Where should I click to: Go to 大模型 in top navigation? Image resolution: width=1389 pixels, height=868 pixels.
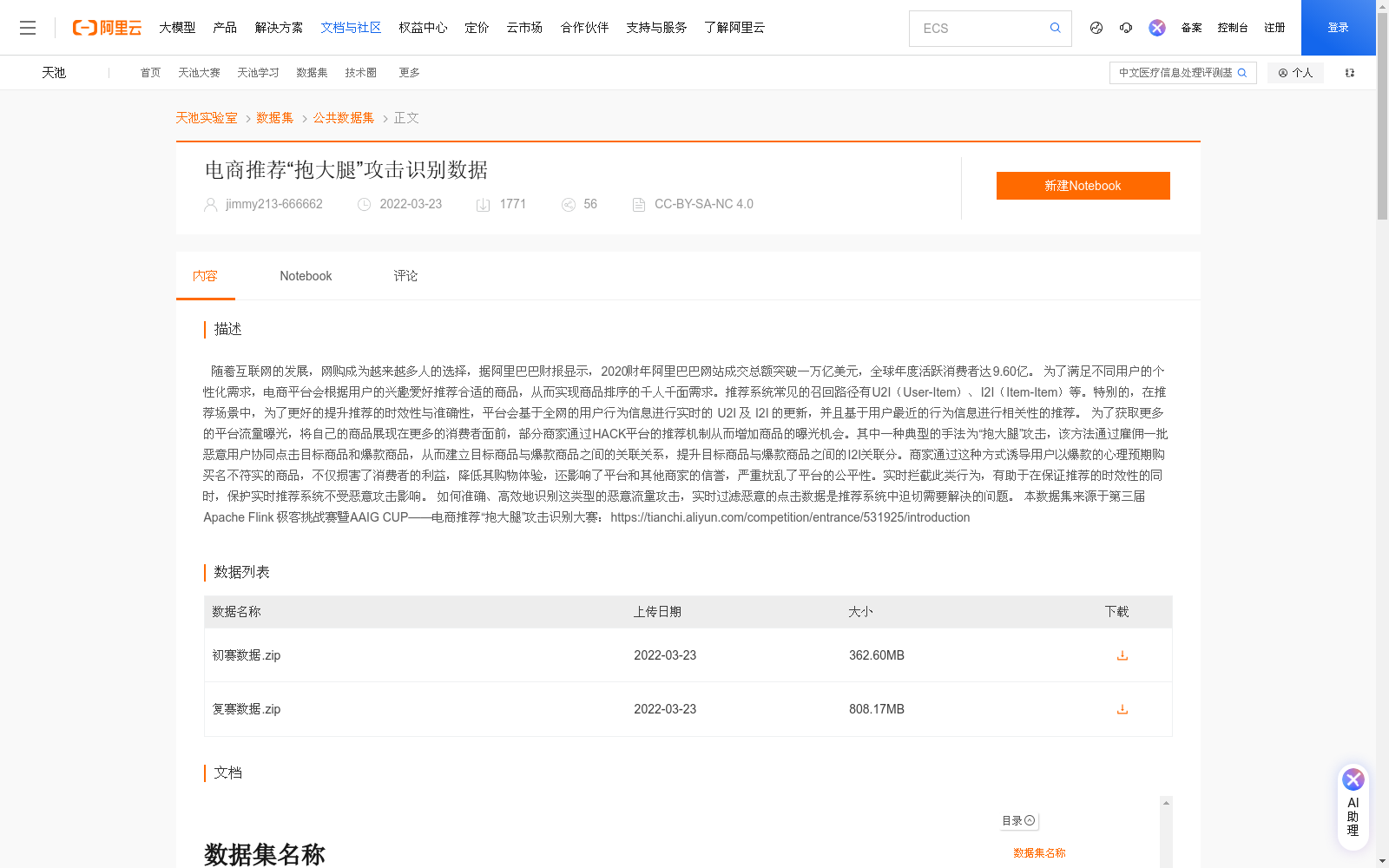tap(177, 28)
